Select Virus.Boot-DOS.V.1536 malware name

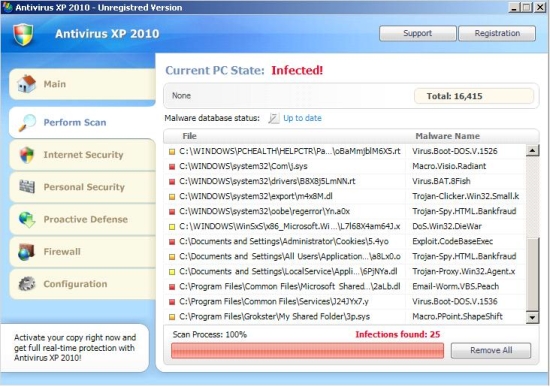455,301
